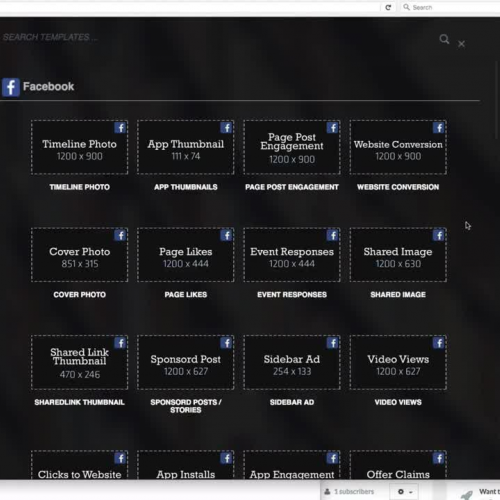Click the APP THUMBNAILS caption
500x500 pixels.
186,187
